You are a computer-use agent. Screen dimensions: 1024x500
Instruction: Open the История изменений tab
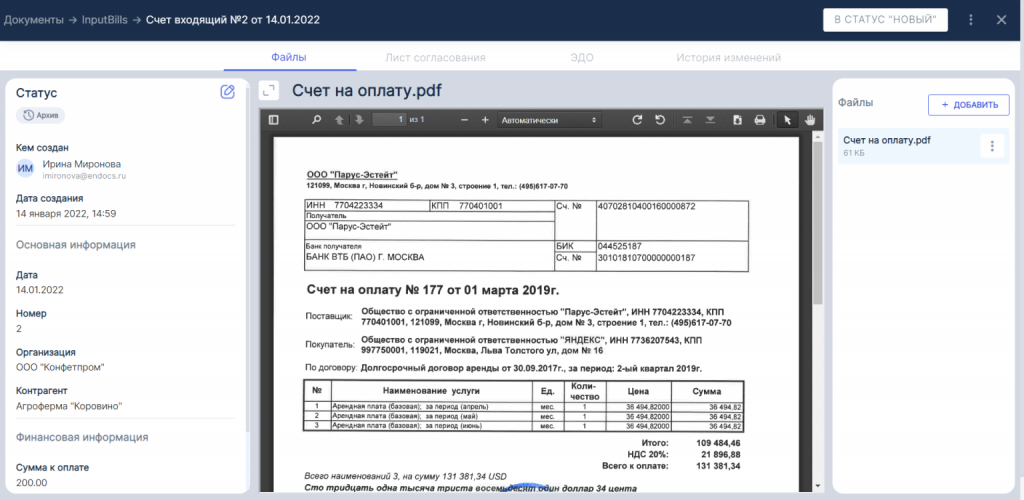728,57
